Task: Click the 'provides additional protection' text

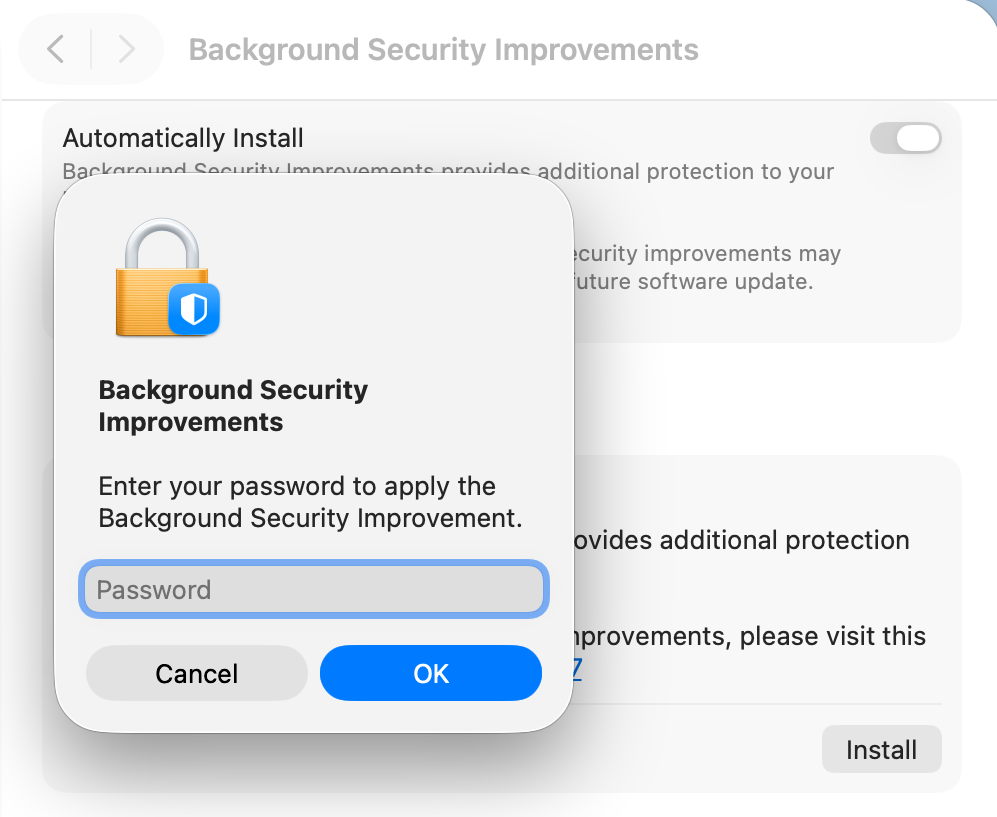Action: 740,540
